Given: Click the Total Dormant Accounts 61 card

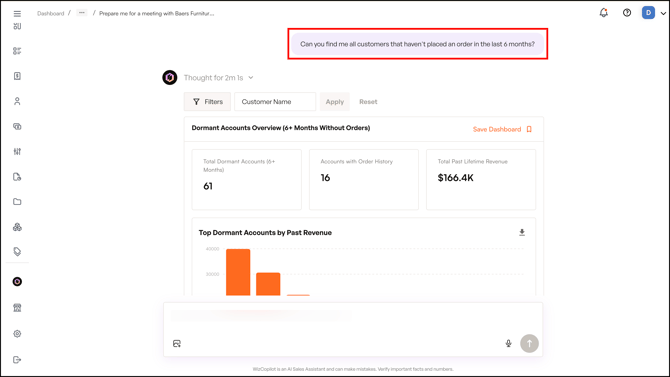Looking at the screenshot, I should 247,180.
